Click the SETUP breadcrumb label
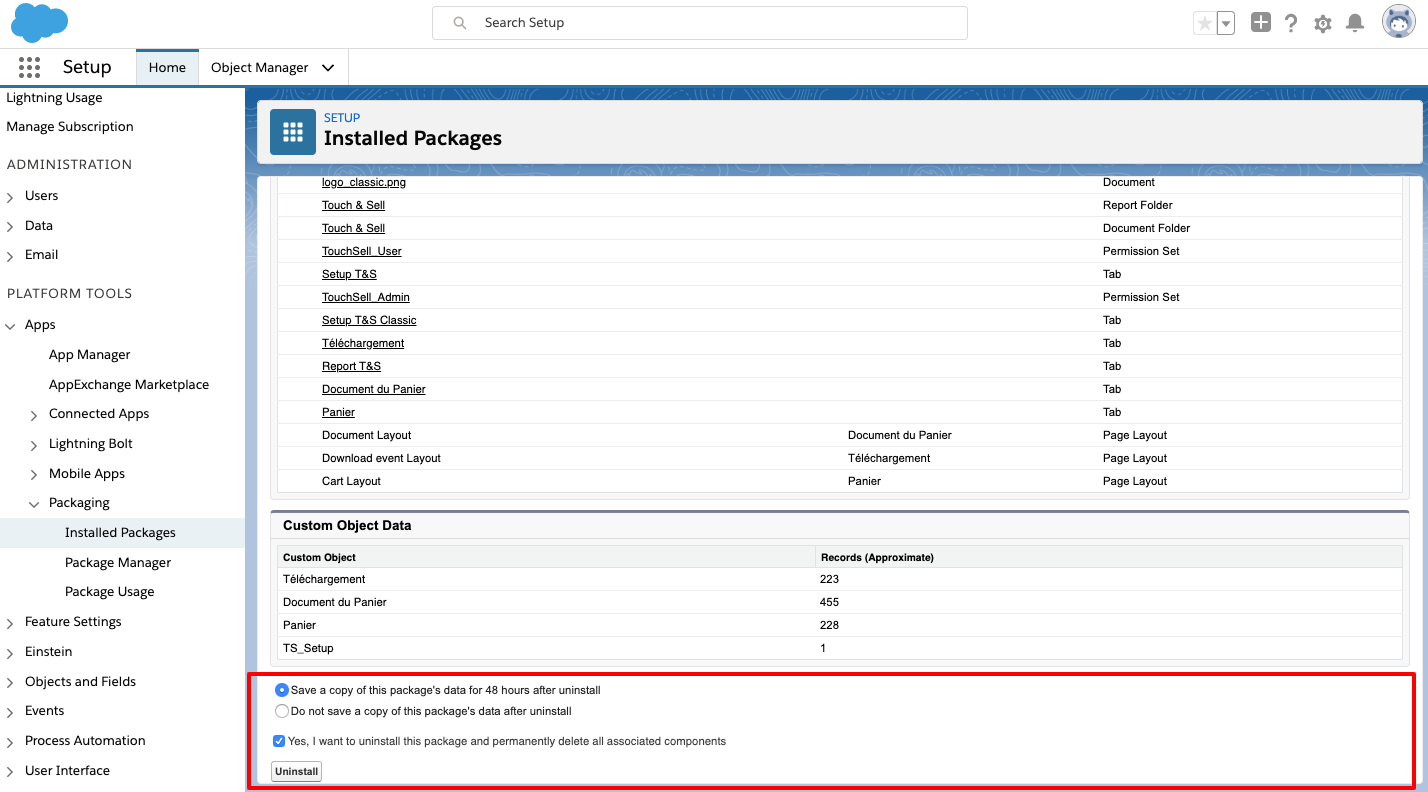The width and height of the screenshot is (1428, 792). coord(342,118)
